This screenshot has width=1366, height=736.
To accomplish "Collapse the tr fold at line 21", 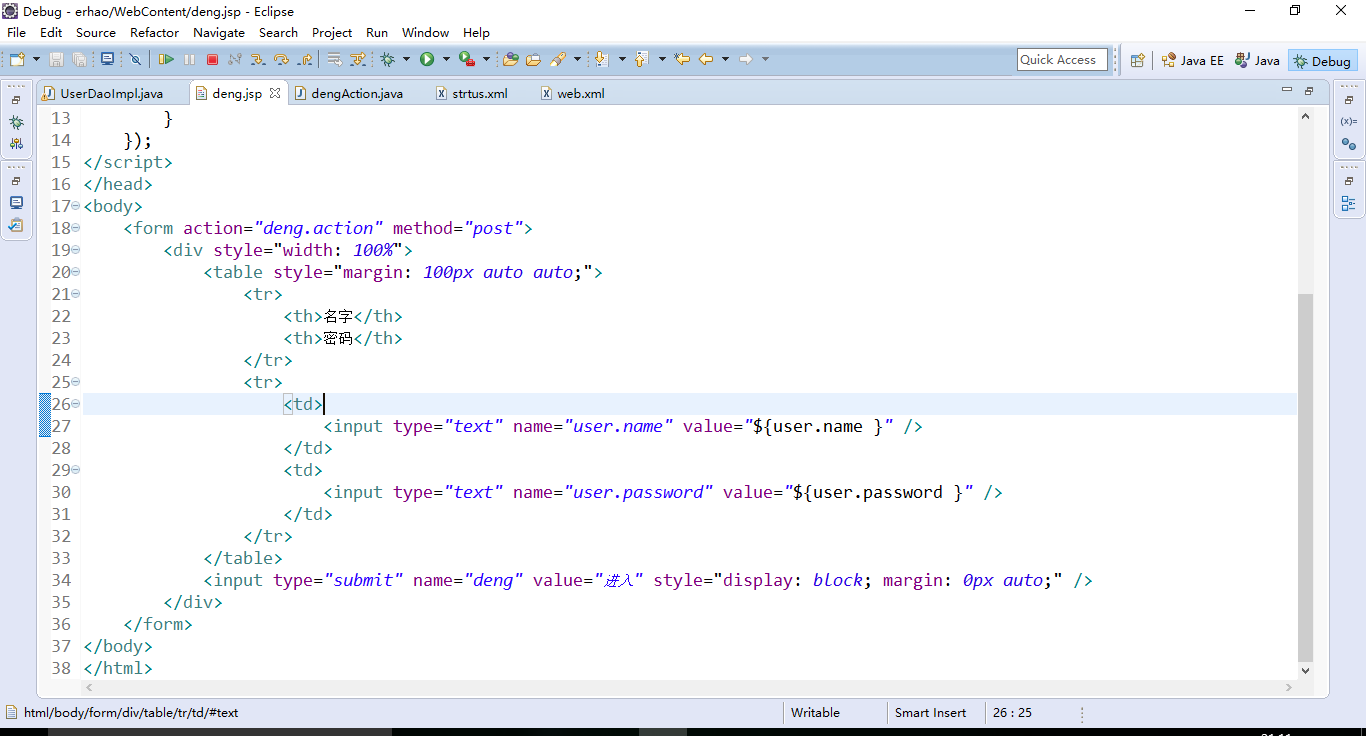I will [76, 294].
